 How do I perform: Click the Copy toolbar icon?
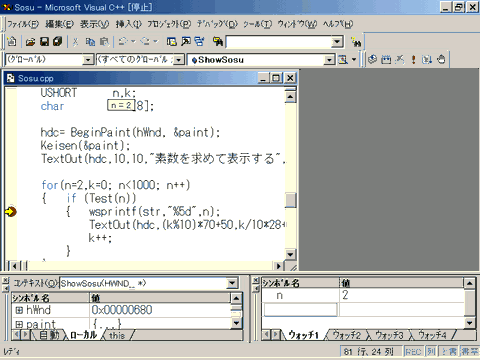90,42
